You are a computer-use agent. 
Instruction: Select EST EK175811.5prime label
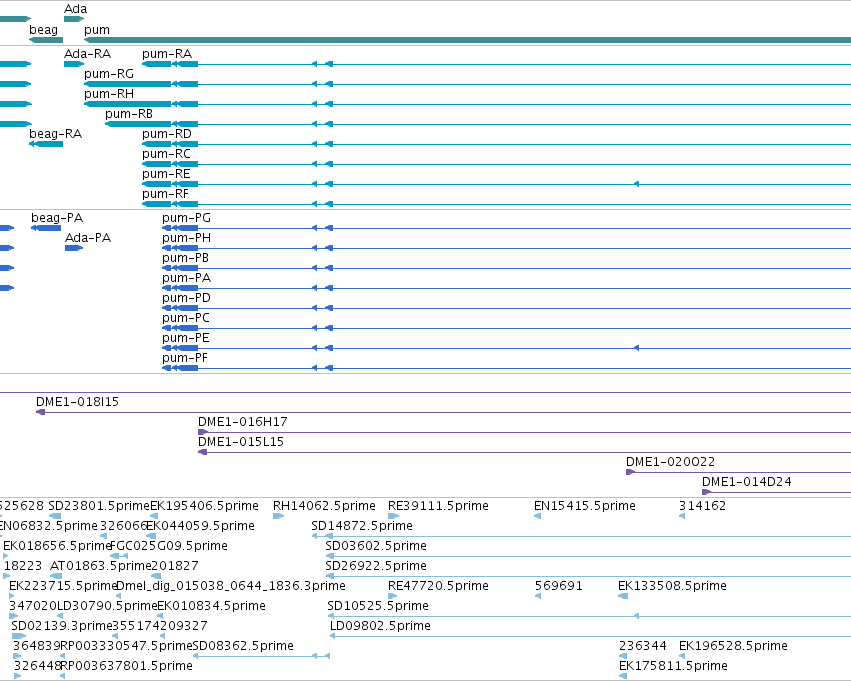point(674,666)
